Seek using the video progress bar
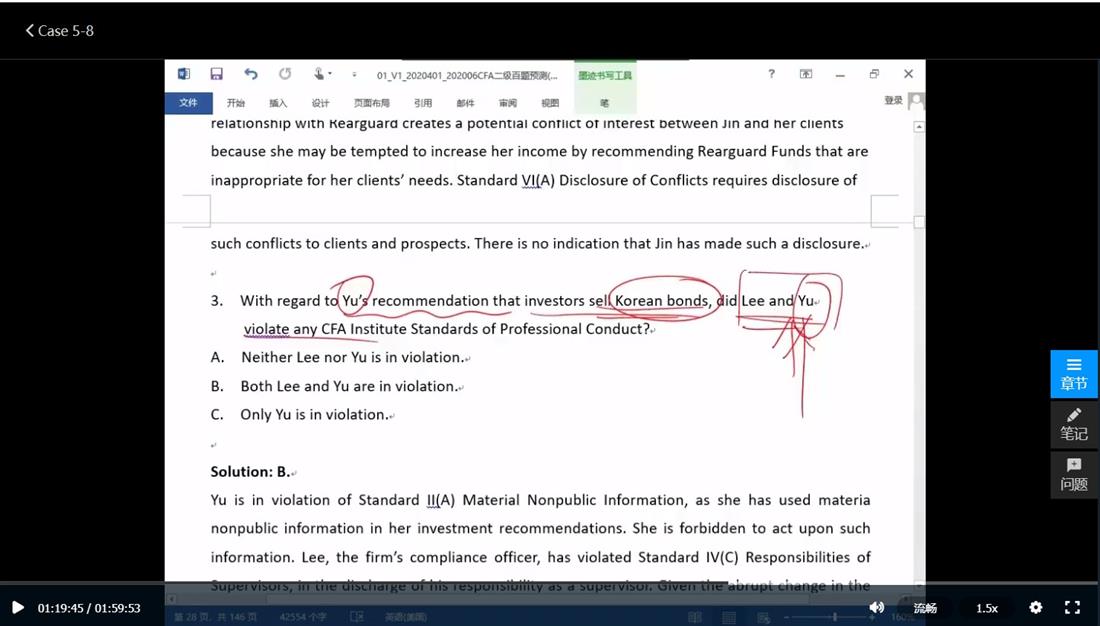Image resolution: width=1100 pixels, height=626 pixels. (550, 584)
